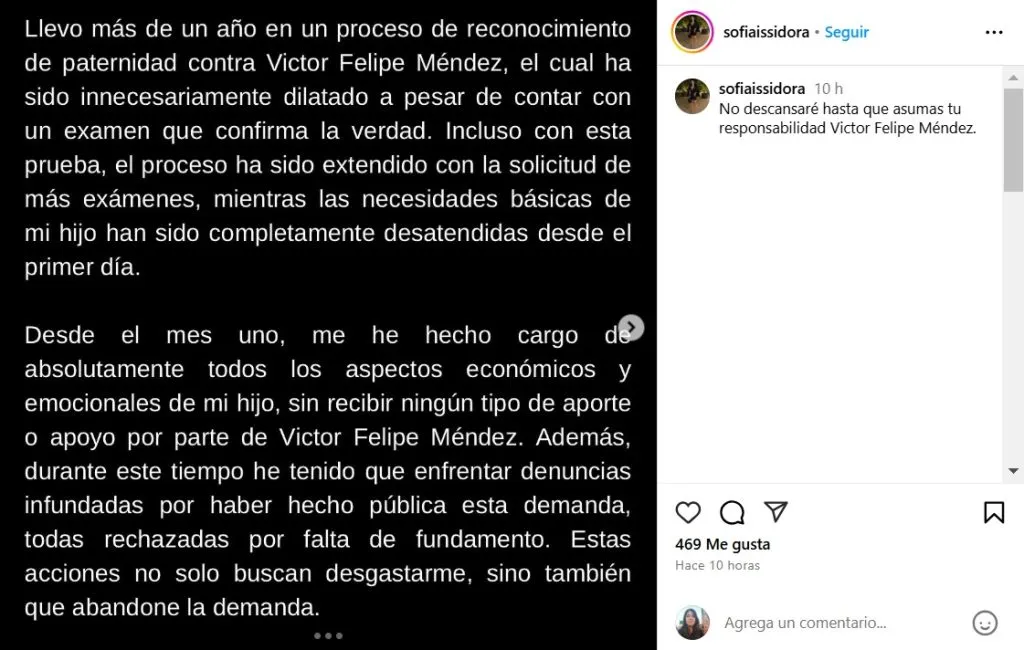Image resolution: width=1024 pixels, height=650 pixels.
Task: Open sofiaissidora profile from header username
Action: tap(765, 33)
